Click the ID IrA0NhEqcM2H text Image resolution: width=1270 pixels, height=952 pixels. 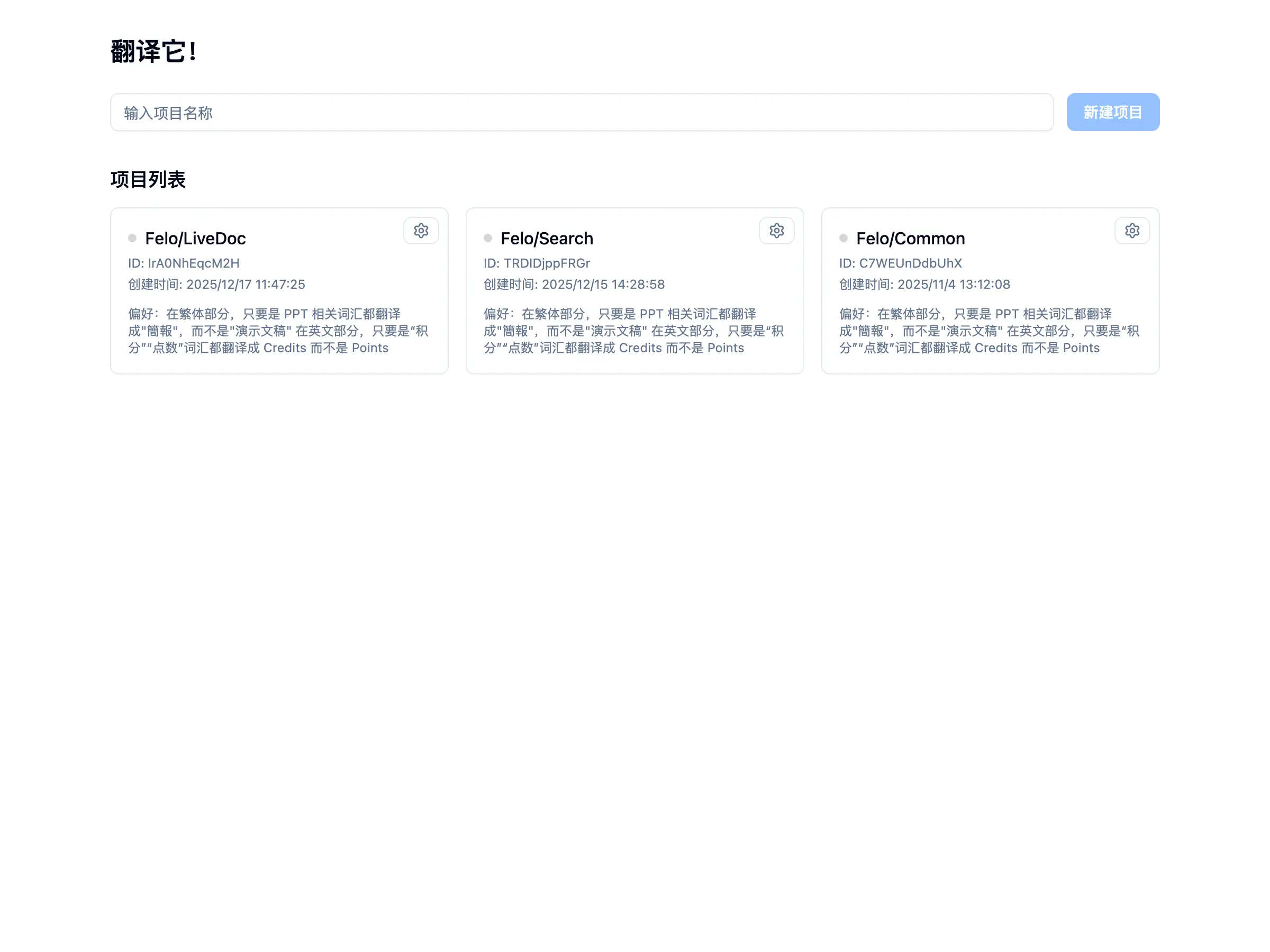[x=184, y=263]
